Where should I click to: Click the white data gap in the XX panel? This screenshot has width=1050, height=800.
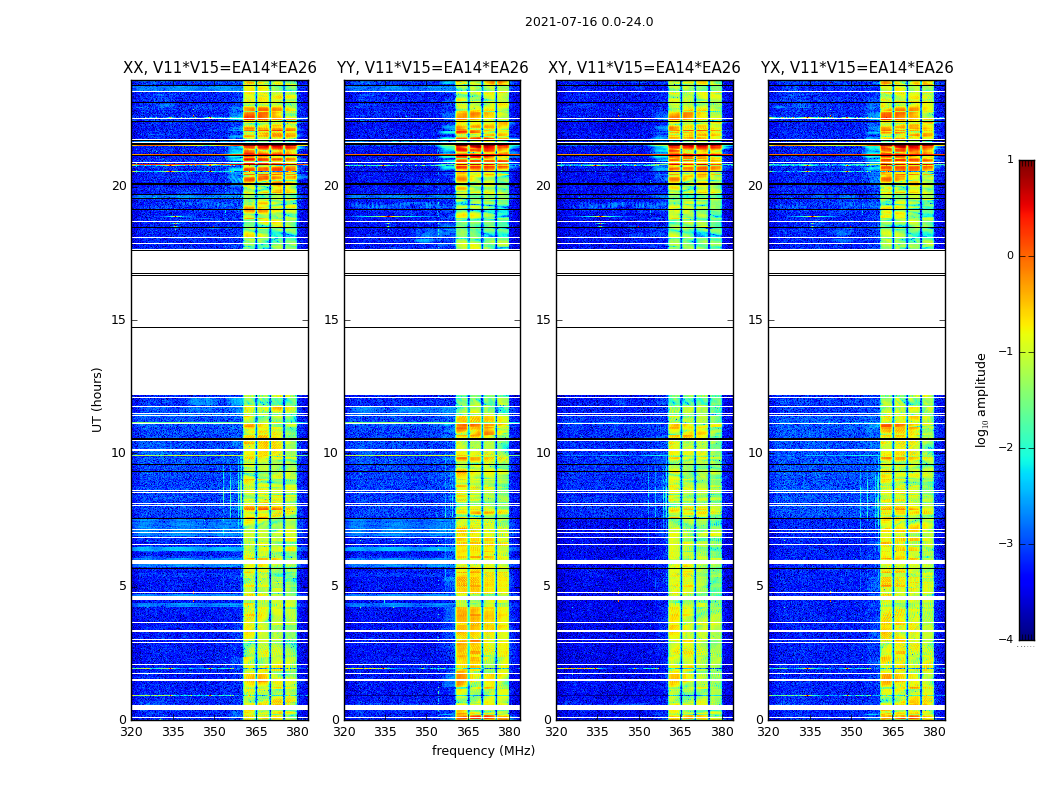[x=220, y=323]
